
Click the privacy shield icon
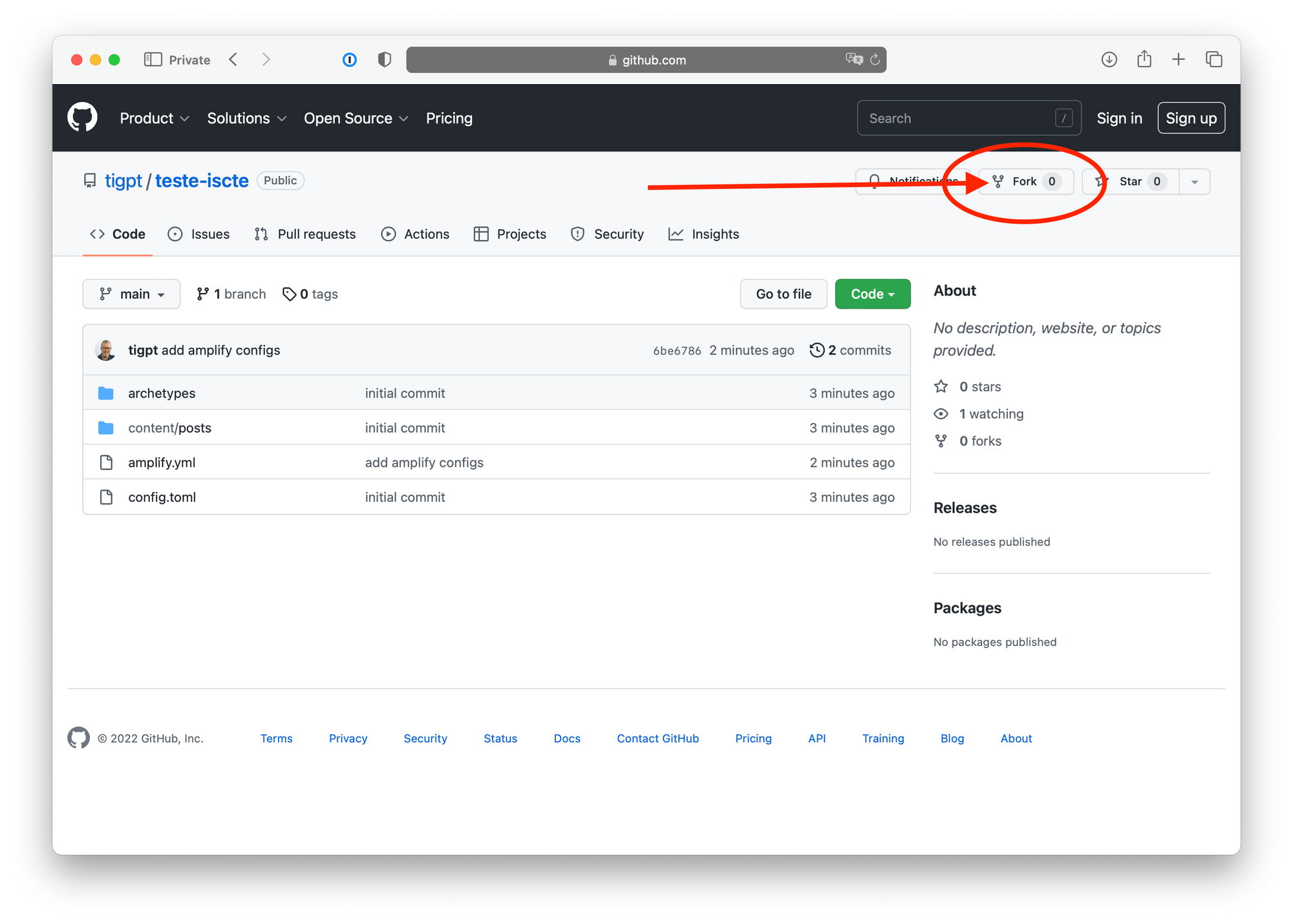click(384, 59)
